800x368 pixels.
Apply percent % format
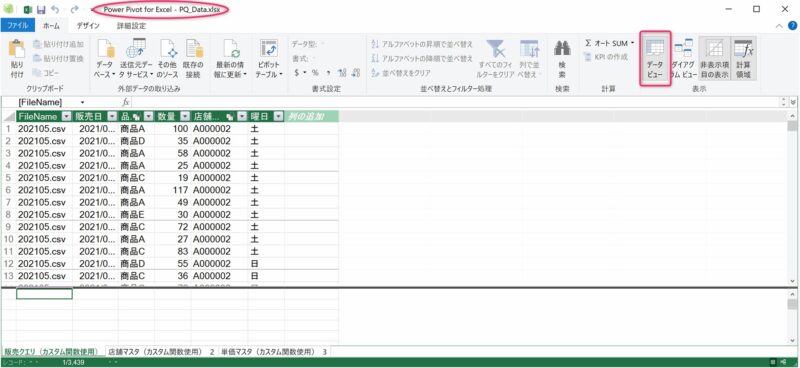(315, 73)
